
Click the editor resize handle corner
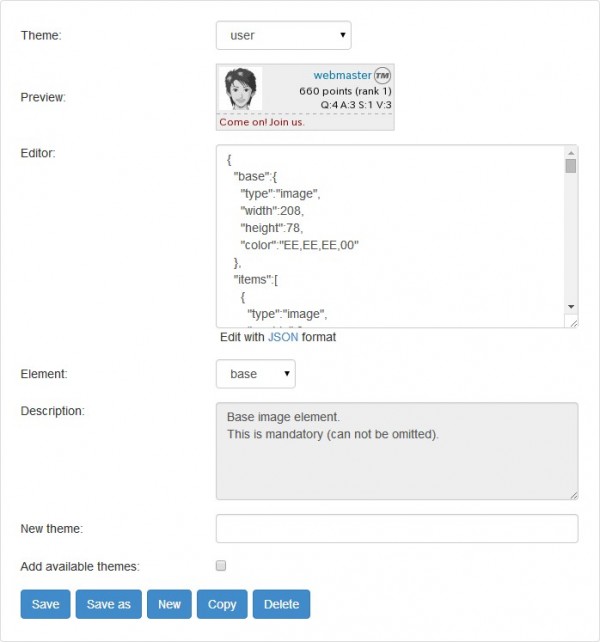tap(572, 322)
